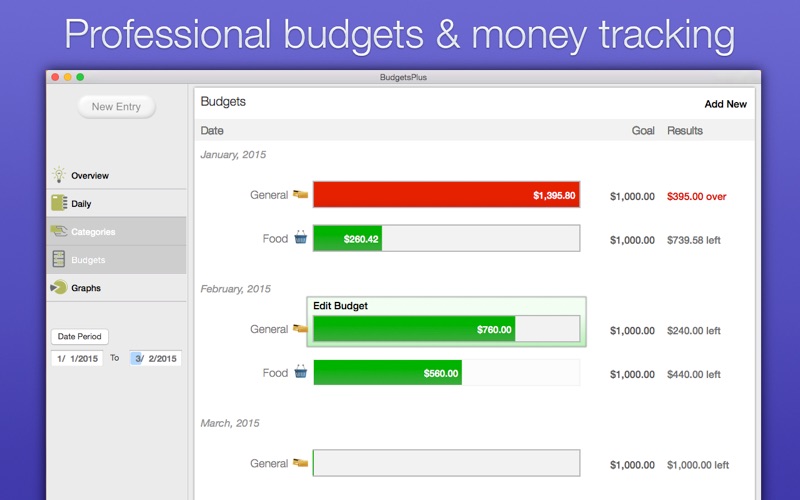Click January General $1,000.00 goal value
Viewport: 800px width, 500px height.
tap(632, 196)
